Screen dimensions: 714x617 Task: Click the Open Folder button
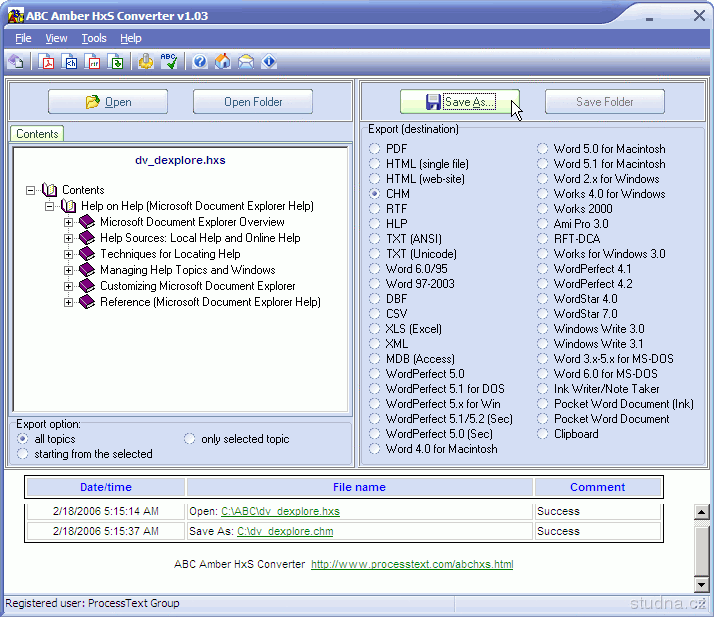click(x=252, y=102)
